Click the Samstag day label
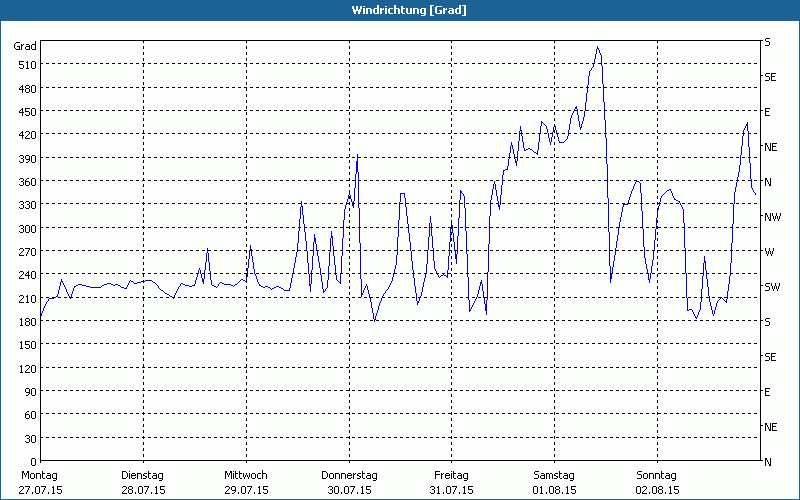 coord(554,476)
